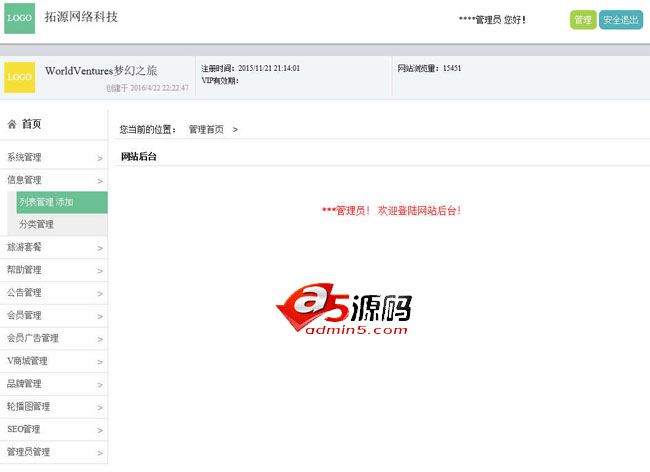
Task: Click the yellow LOGO image beside WorldVentures
Action: tap(19, 77)
